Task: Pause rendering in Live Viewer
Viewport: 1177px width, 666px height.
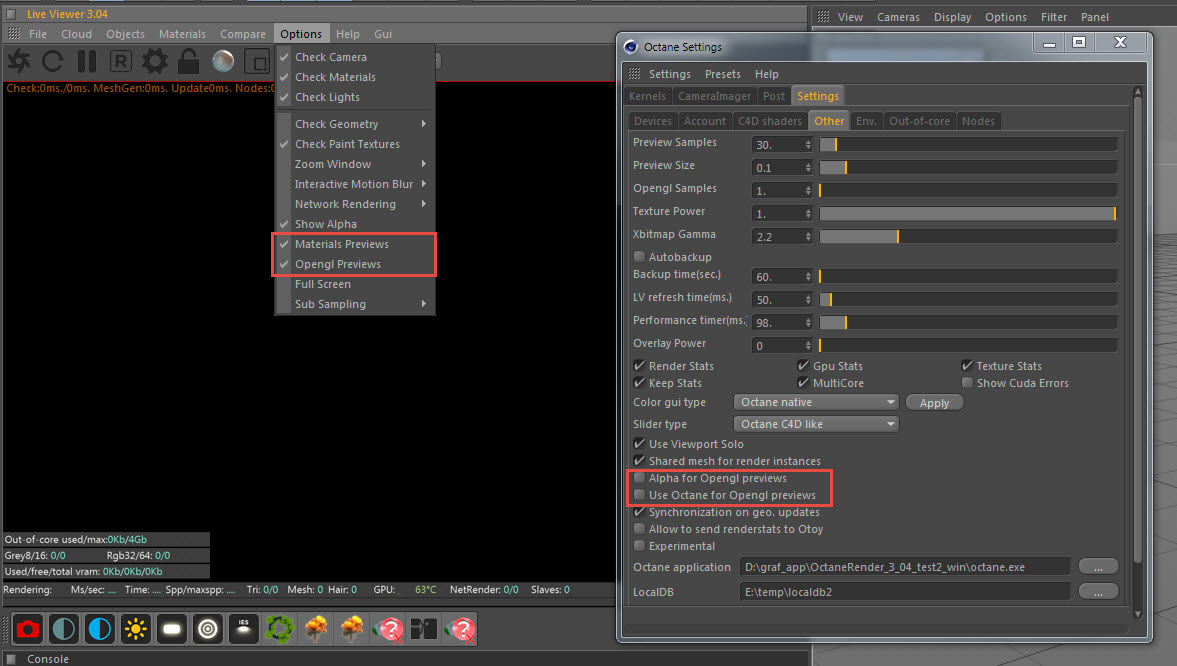Action: (x=87, y=61)
